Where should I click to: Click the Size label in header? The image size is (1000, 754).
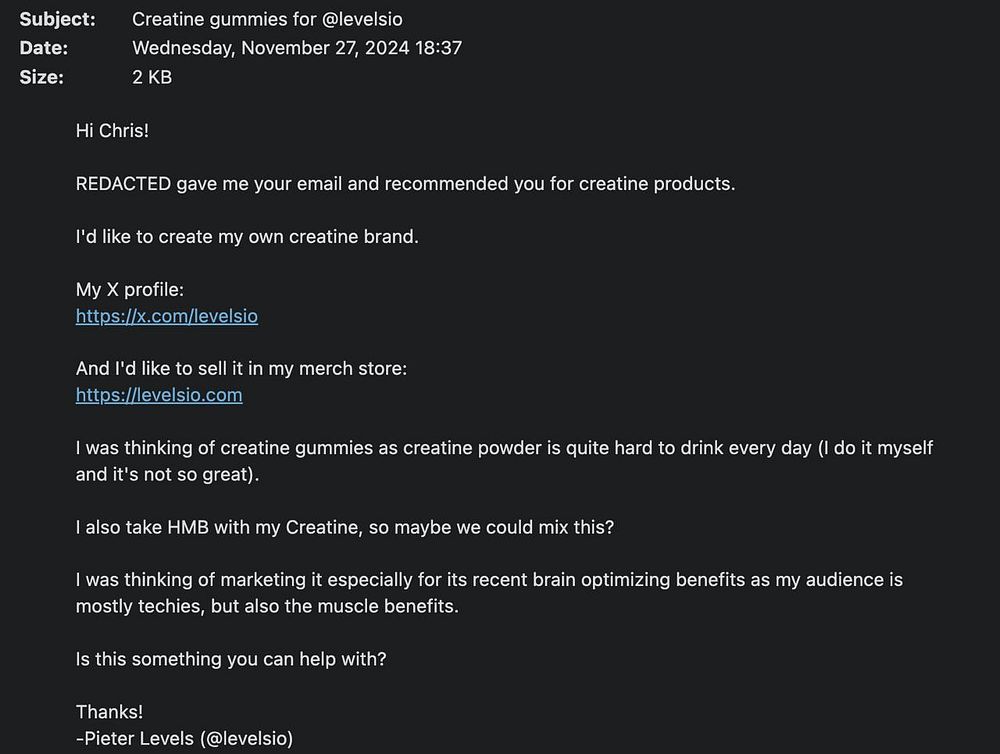pyautogui.click(x=41, y=76)
